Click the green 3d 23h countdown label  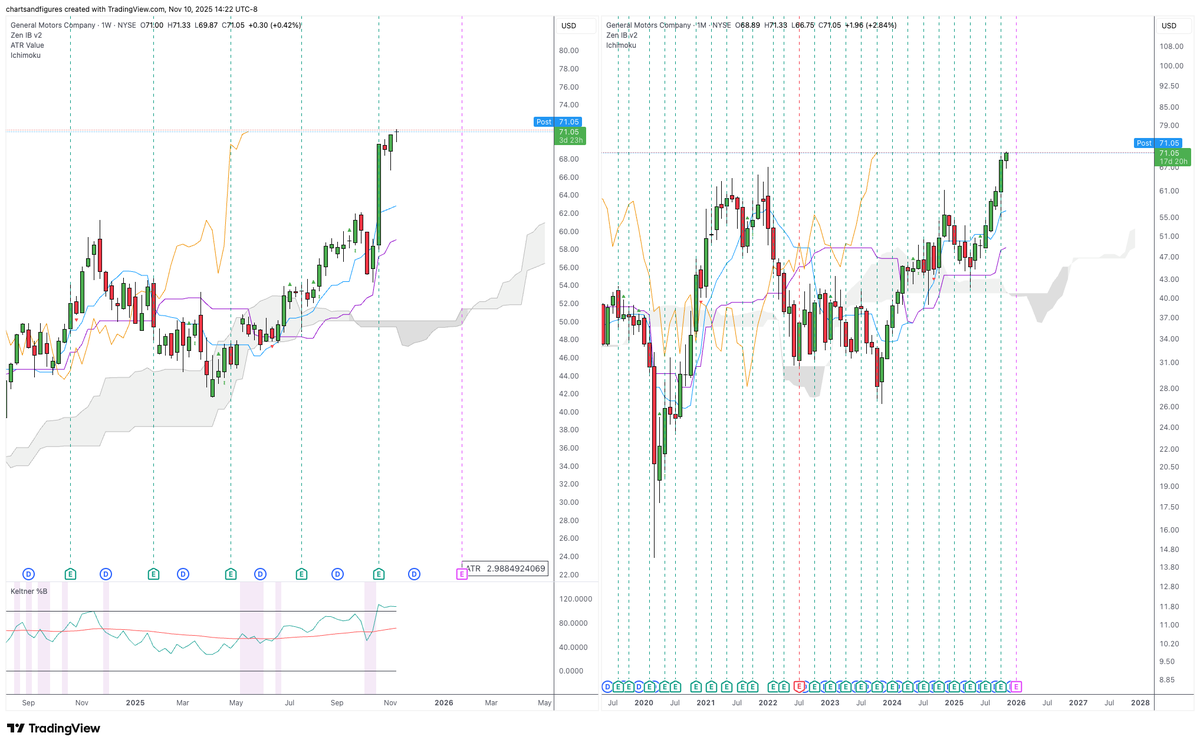[570, 141]
